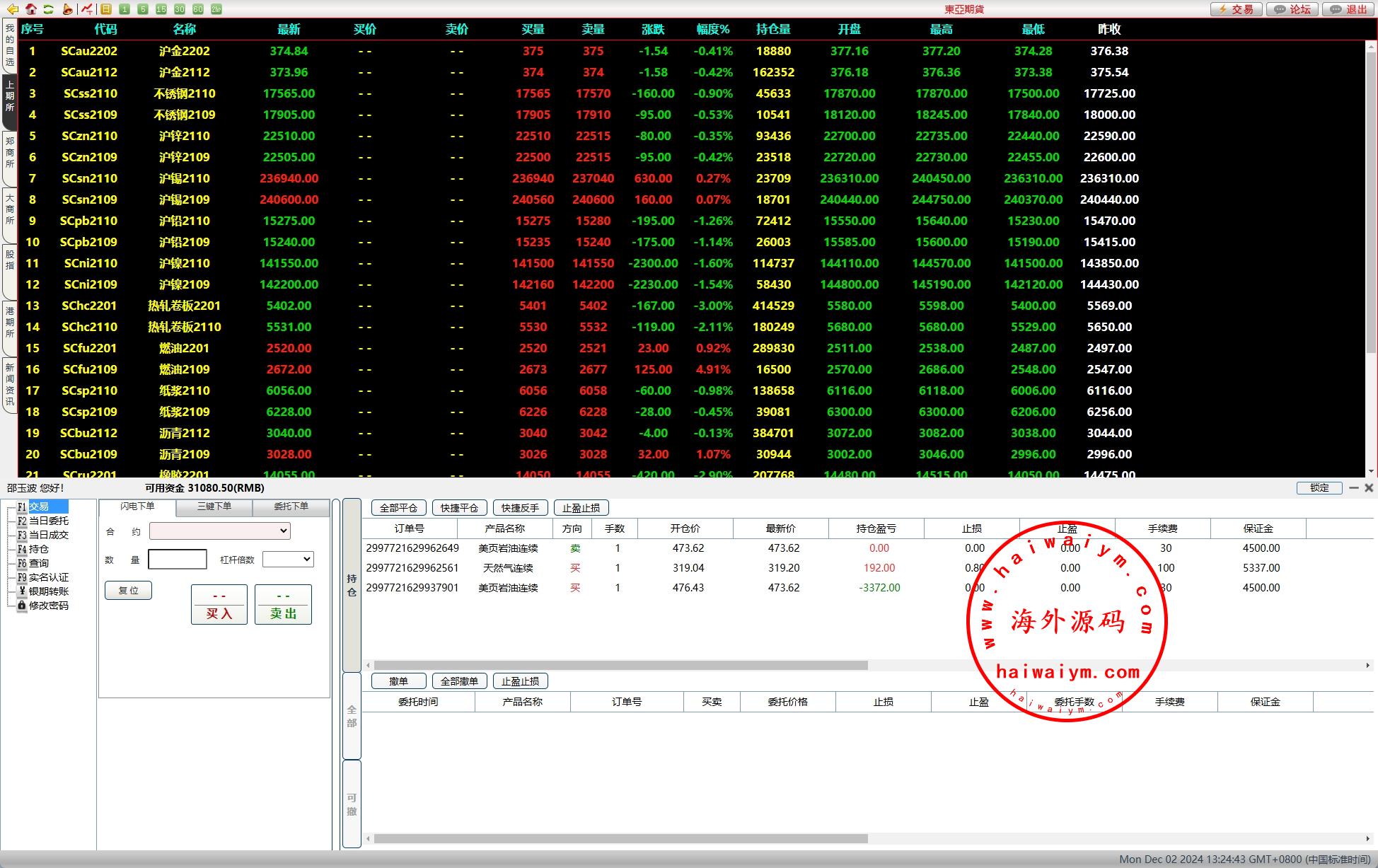
Task: Click the positions table horizontal scrollbar
Action: [x=620, y=666]
